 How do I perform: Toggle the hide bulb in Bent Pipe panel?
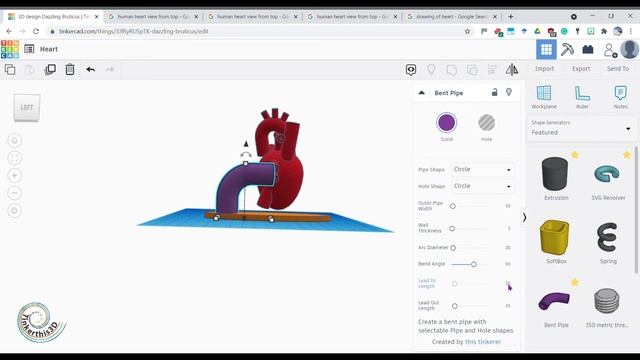pyautogui.click(x=509, y=92)
